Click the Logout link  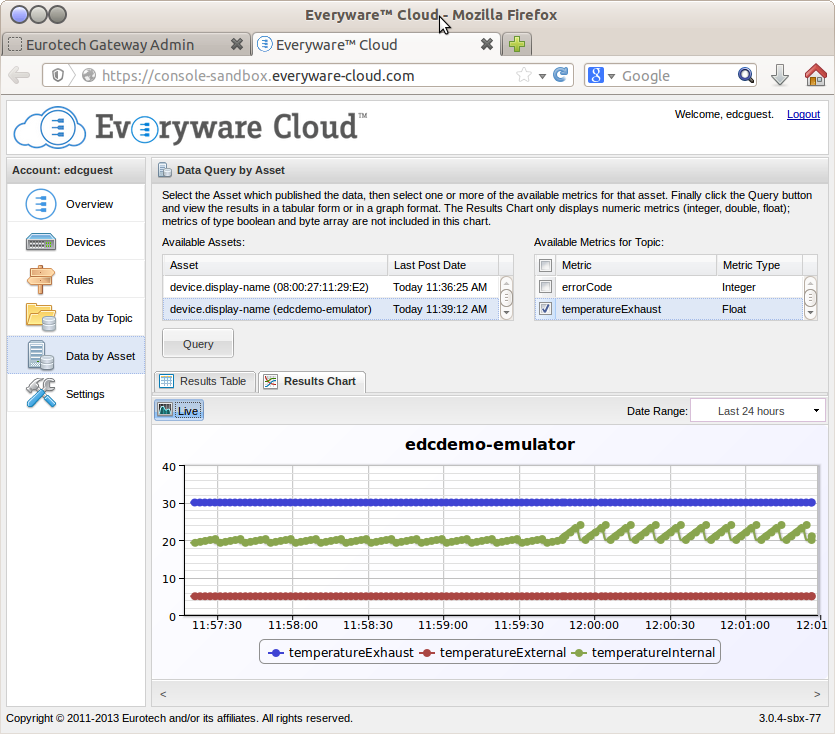click(803, 114)
